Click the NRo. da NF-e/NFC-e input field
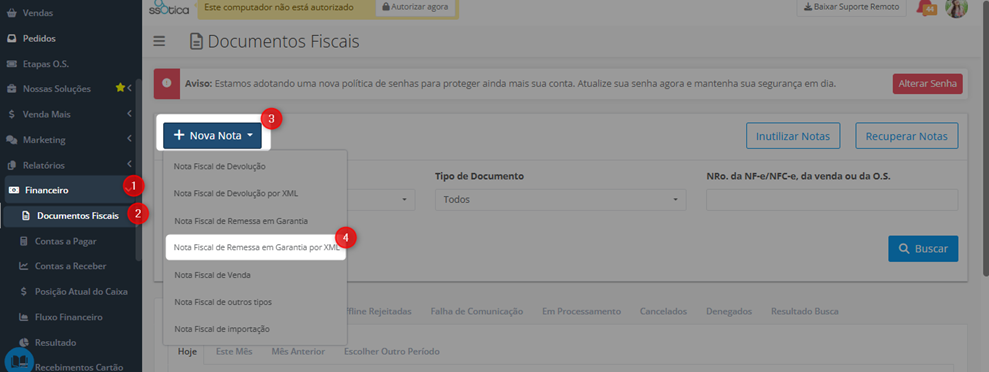Image resolution: width=989 pixels, height=372 pixels. pos(832,199)
